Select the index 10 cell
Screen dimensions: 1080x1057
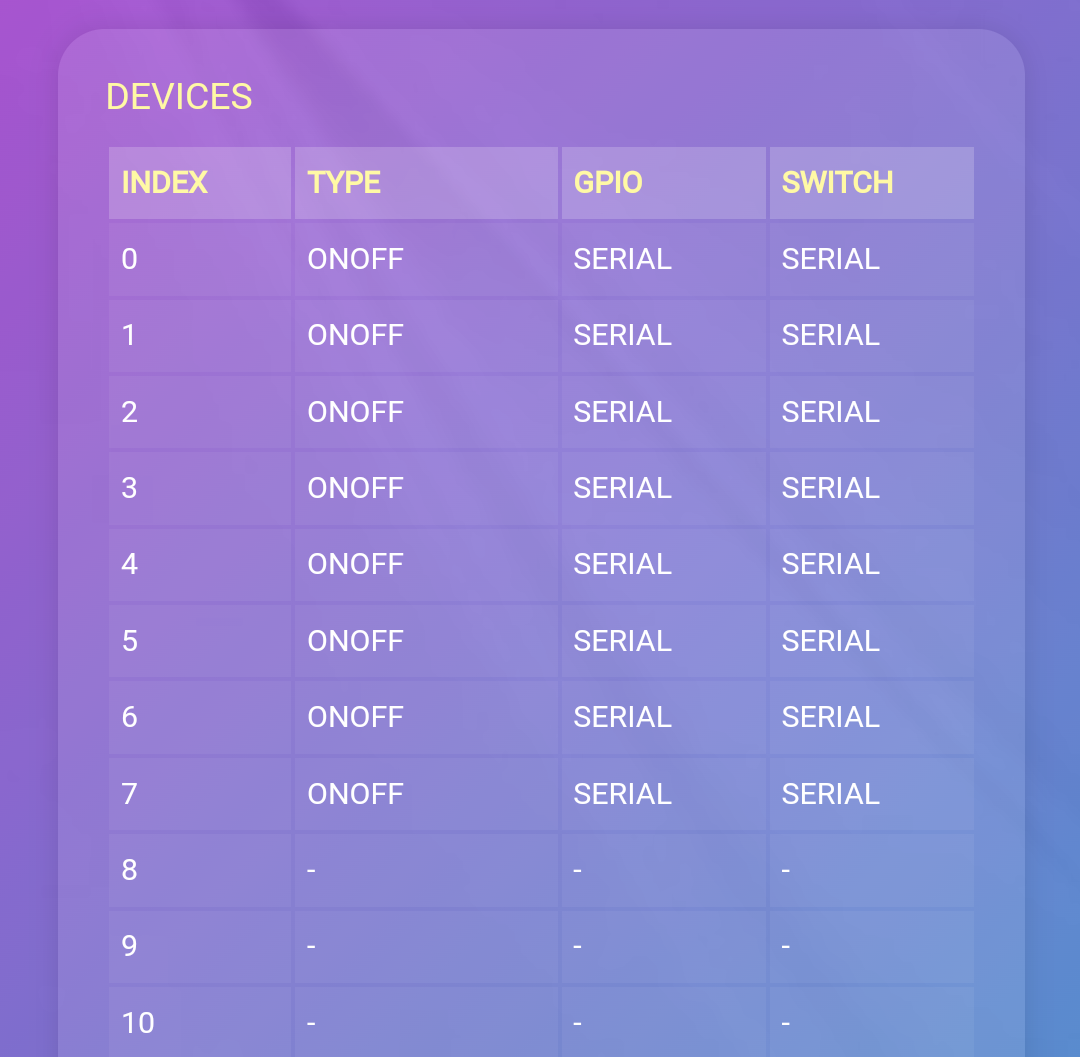point(138,1022)
